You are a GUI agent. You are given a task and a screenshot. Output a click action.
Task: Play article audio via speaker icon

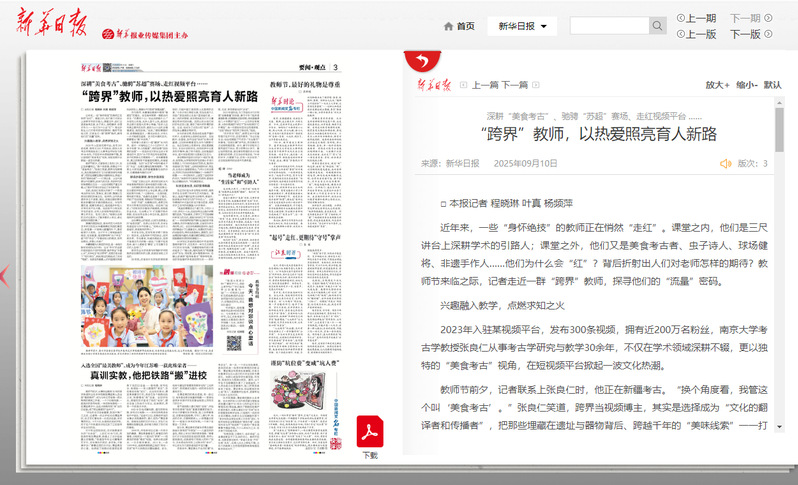coord(726,163)
